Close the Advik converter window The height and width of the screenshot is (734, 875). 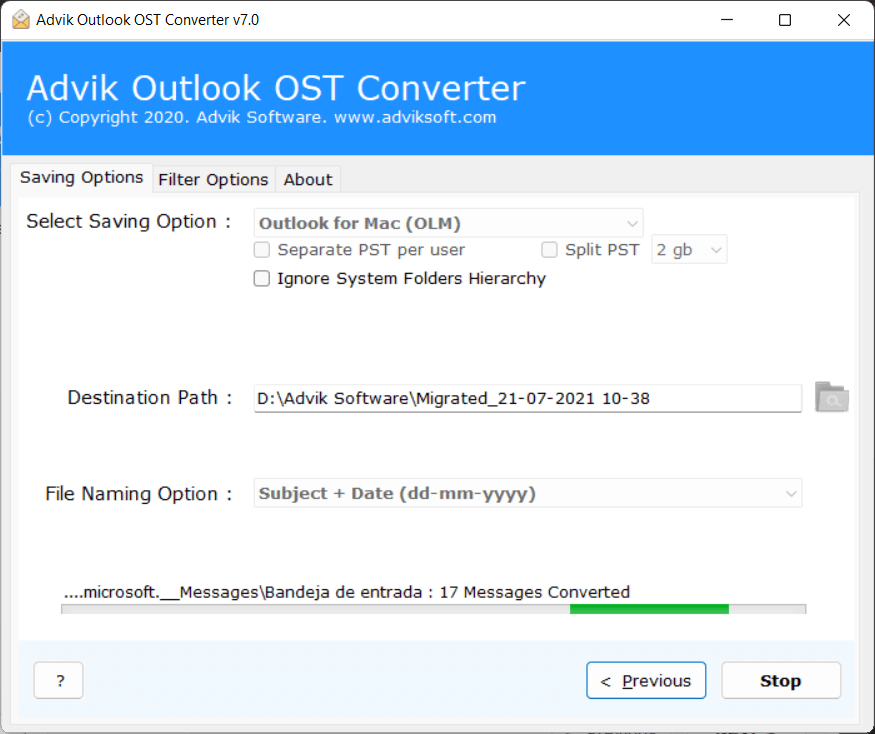pos(844,20)
